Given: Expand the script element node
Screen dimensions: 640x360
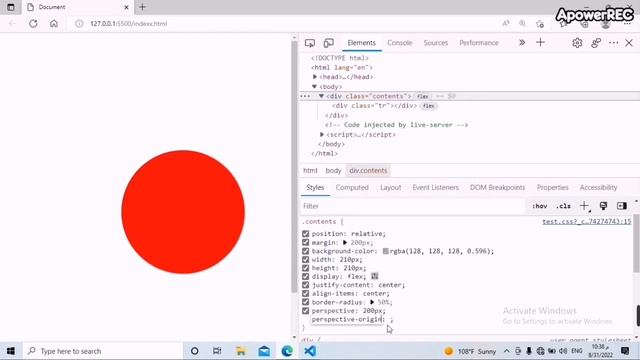Looking at the screenshot, I should [322, 134].
